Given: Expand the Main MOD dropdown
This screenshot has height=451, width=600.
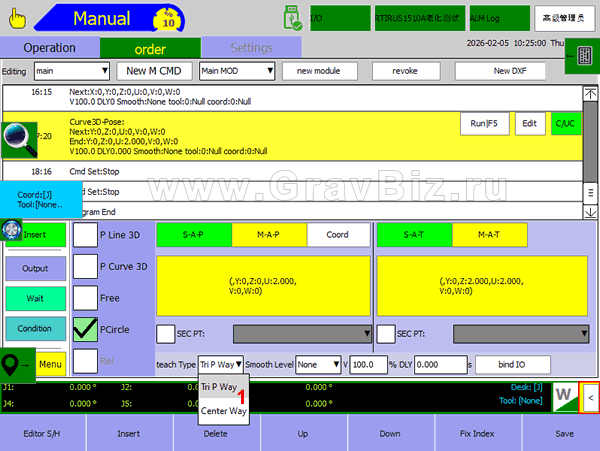Looking at the screenshot, I should click(236, 71).
